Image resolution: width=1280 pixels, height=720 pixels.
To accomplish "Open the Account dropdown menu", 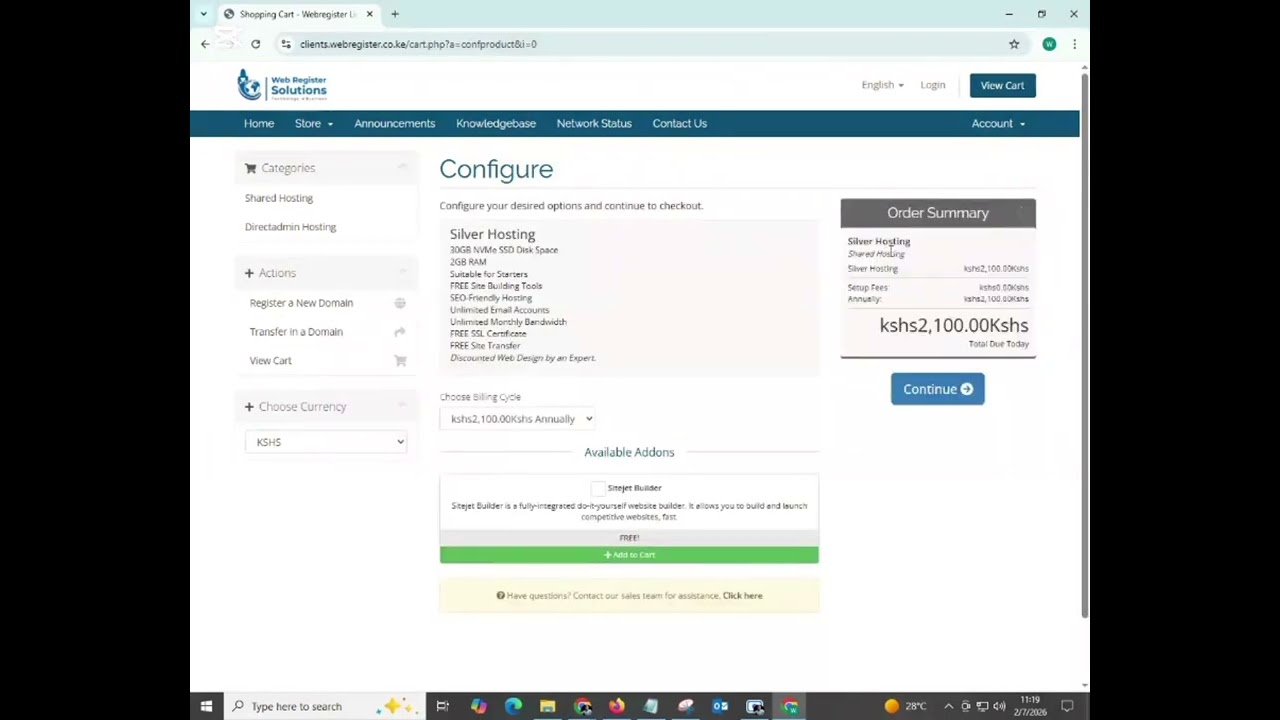I will (x=998, y=123).
